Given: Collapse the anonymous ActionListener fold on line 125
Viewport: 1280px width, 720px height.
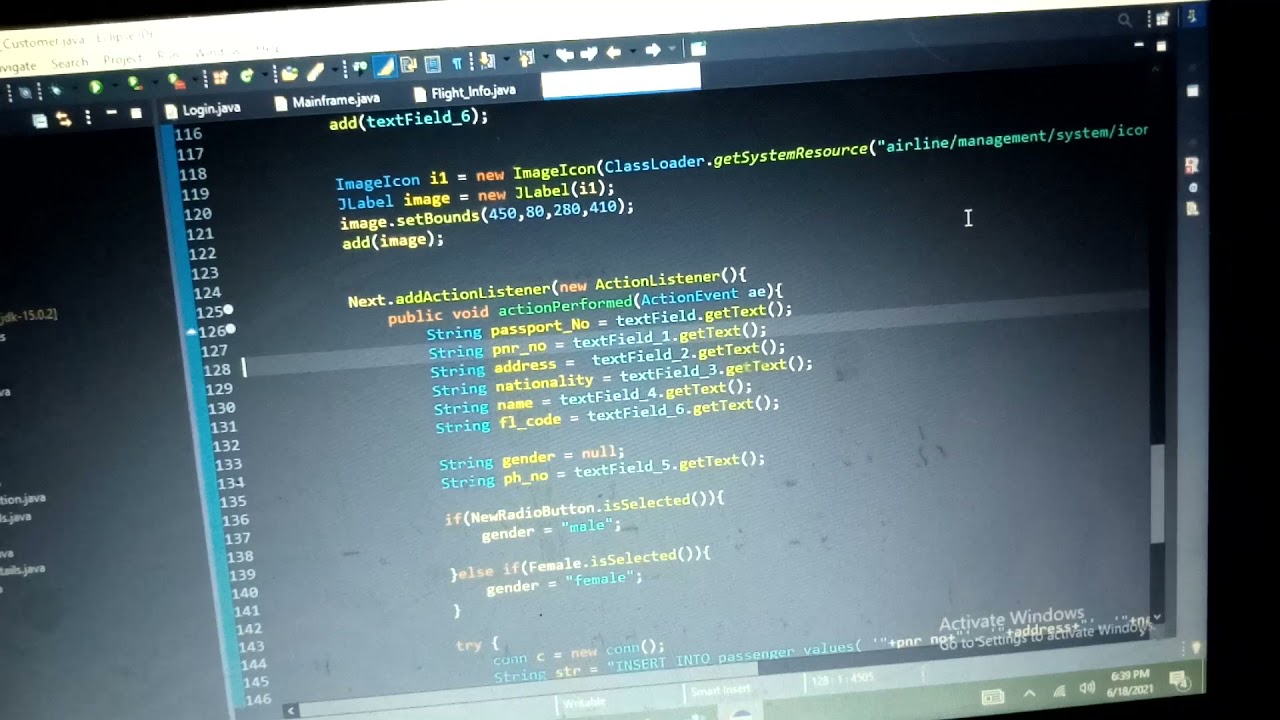Looking at the screenshot, I should [229, 311].
